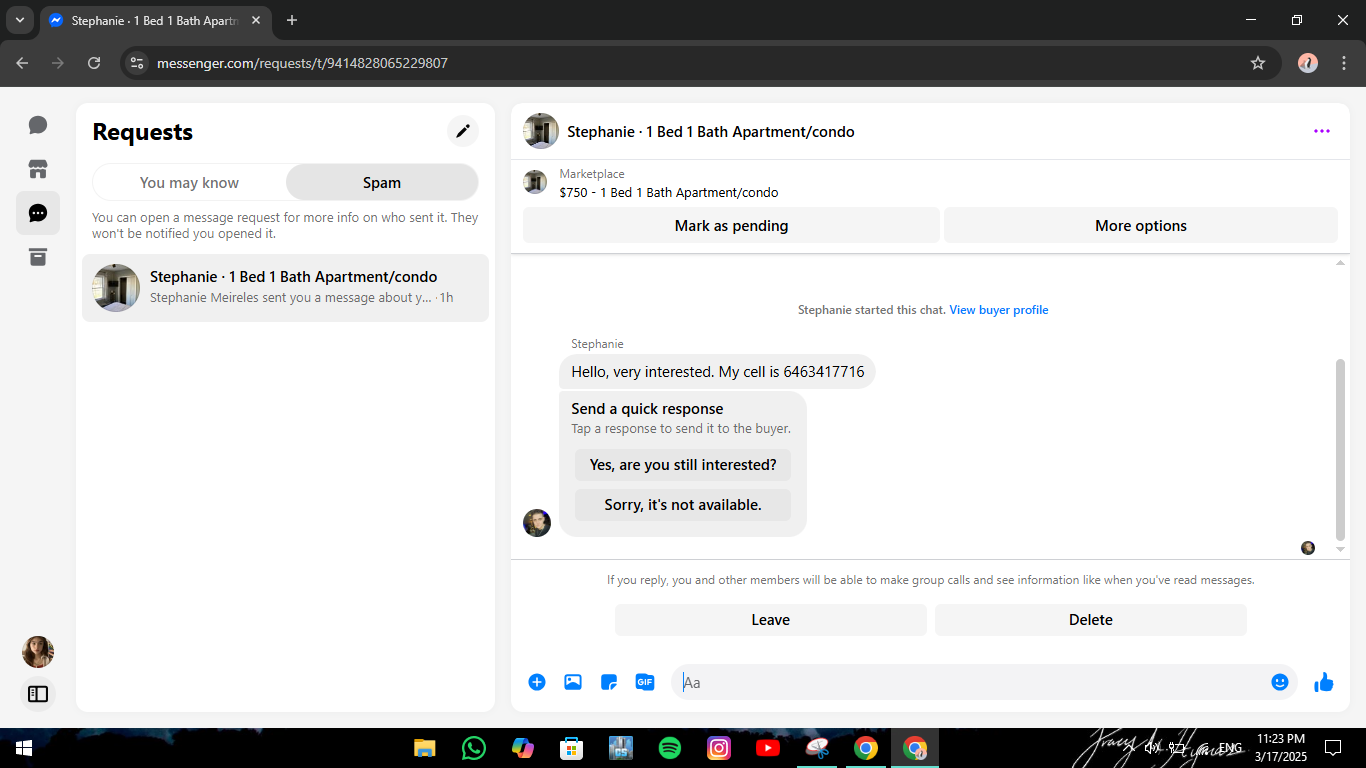Open the tab search dropdown arrow

point(19,20)
